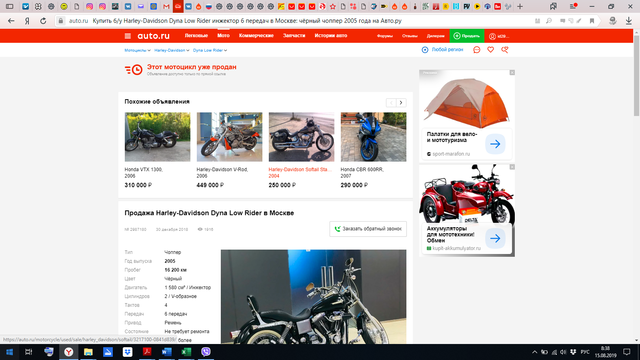Open the comparison icon beside the favorites heart
640x360 pixels.
coord(505,50)
